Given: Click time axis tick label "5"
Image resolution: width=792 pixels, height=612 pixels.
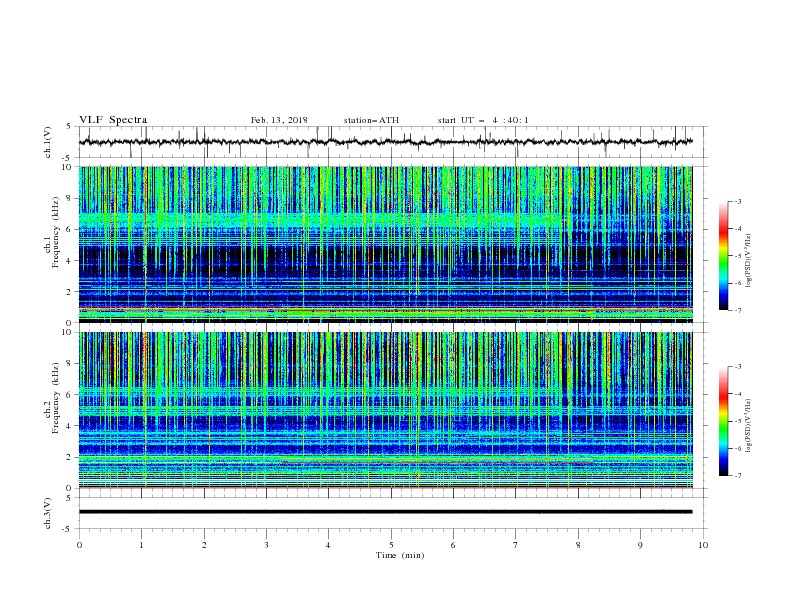Looking at the screenshot, I should tap(391, 545).
